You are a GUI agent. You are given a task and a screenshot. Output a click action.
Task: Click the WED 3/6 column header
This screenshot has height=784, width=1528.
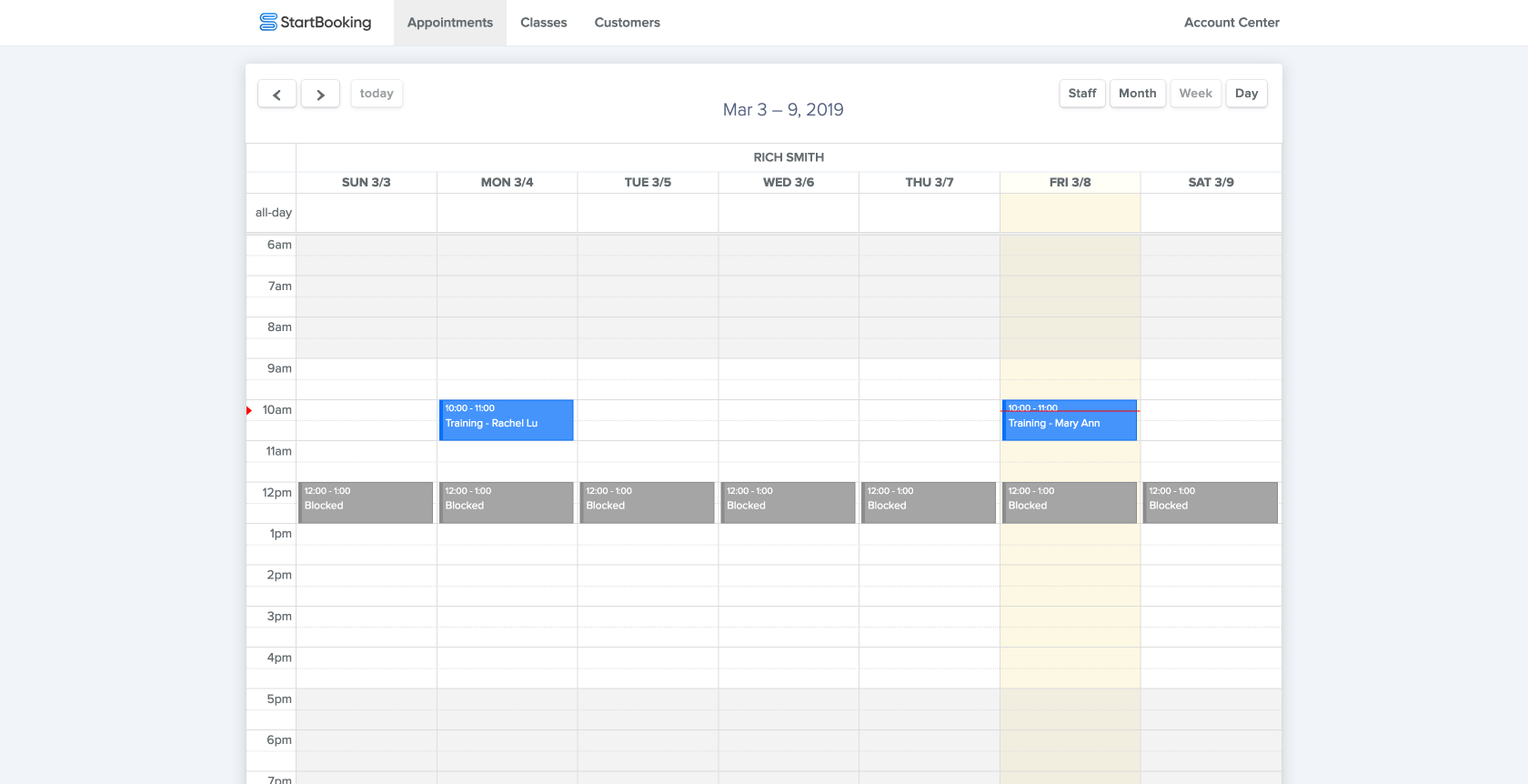point(789,183)
